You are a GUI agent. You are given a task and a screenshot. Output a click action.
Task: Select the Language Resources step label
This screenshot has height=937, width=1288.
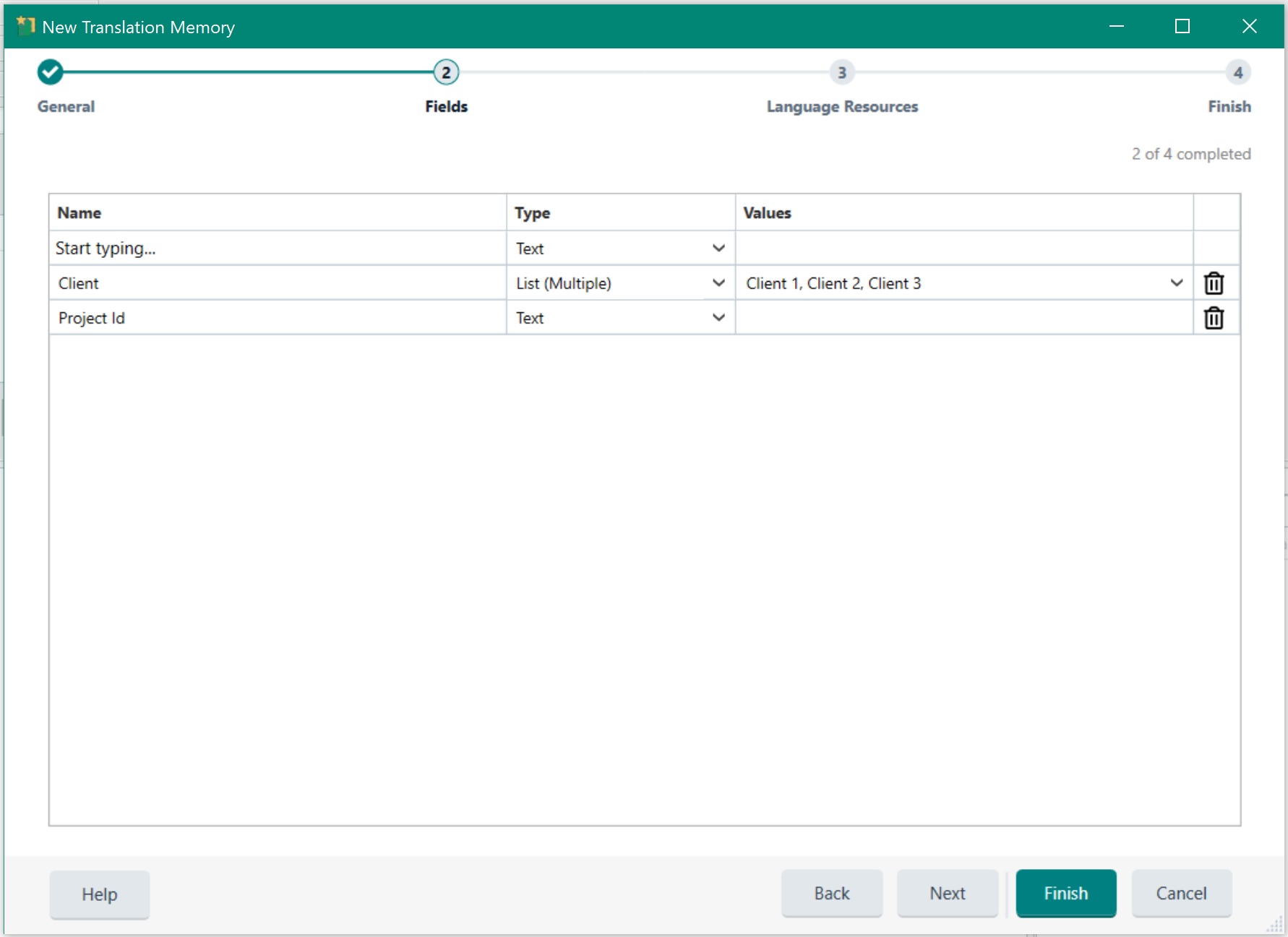click(x=842, y=107)
